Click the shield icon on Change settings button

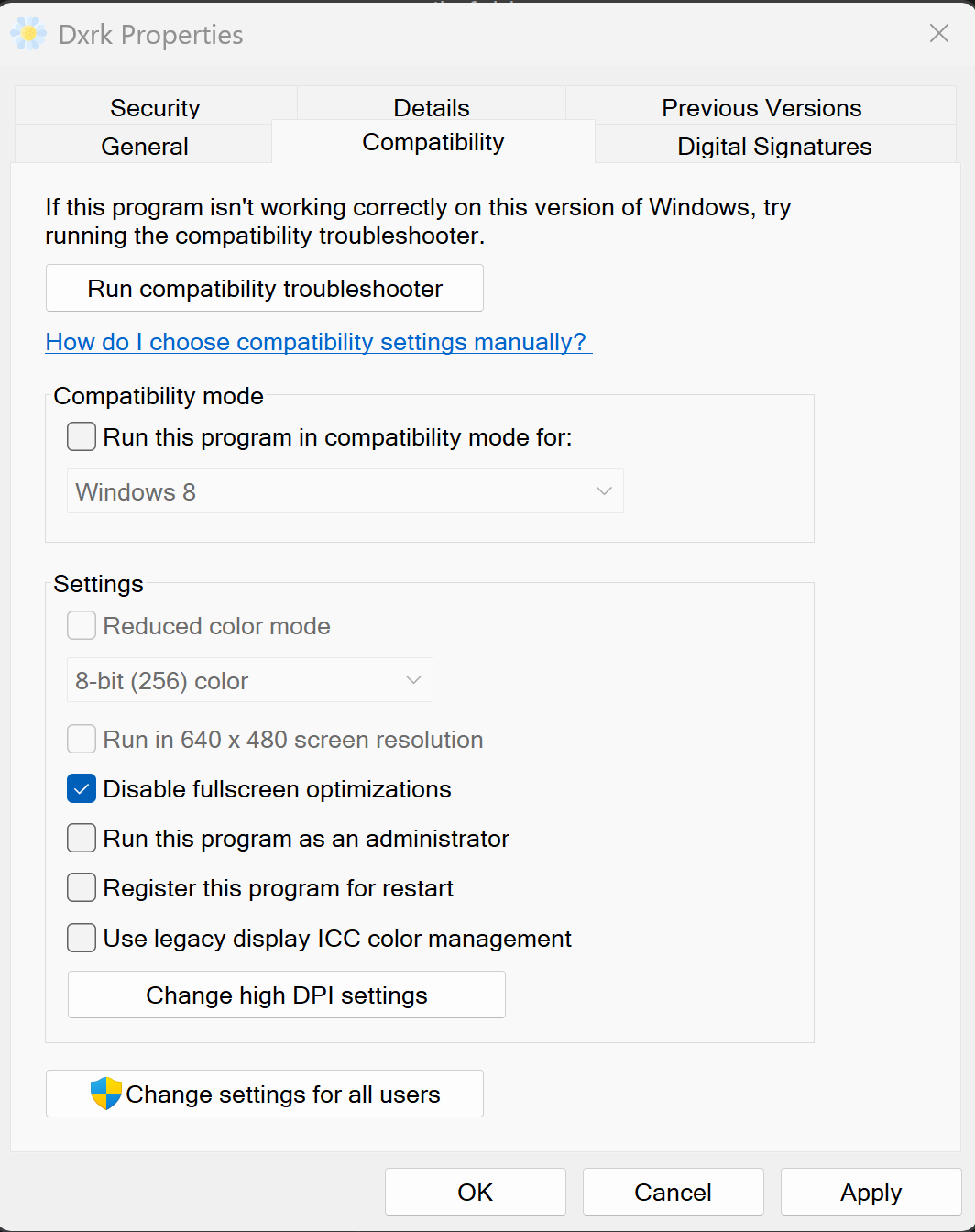coord(106,1094)
